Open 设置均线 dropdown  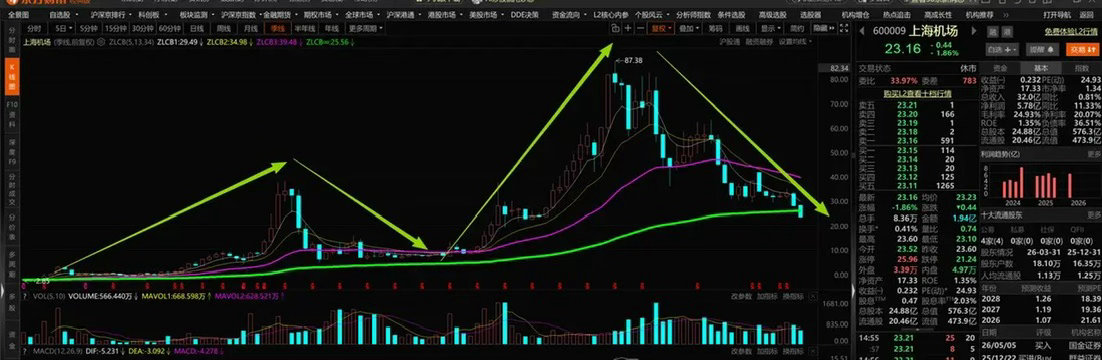click(797, 41)
